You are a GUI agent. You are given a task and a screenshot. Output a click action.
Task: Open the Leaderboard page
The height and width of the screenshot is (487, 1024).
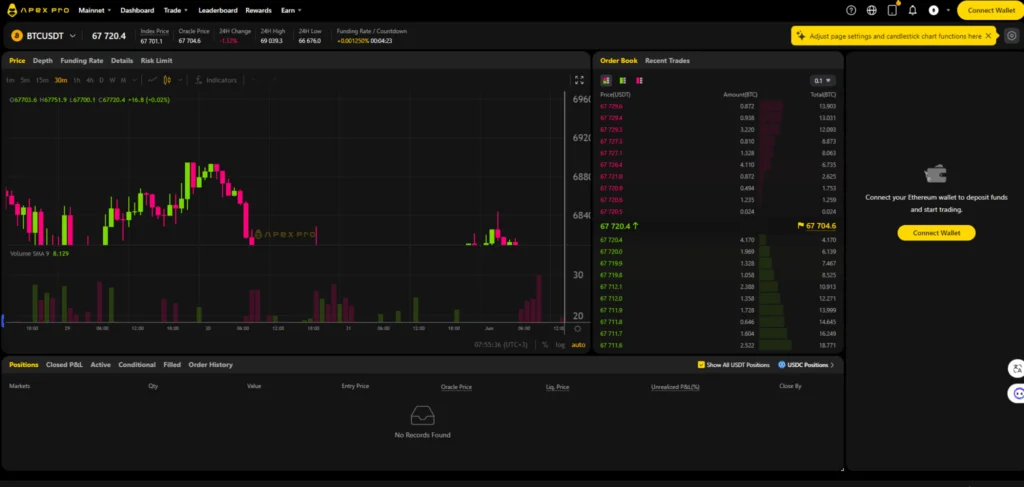217,10
